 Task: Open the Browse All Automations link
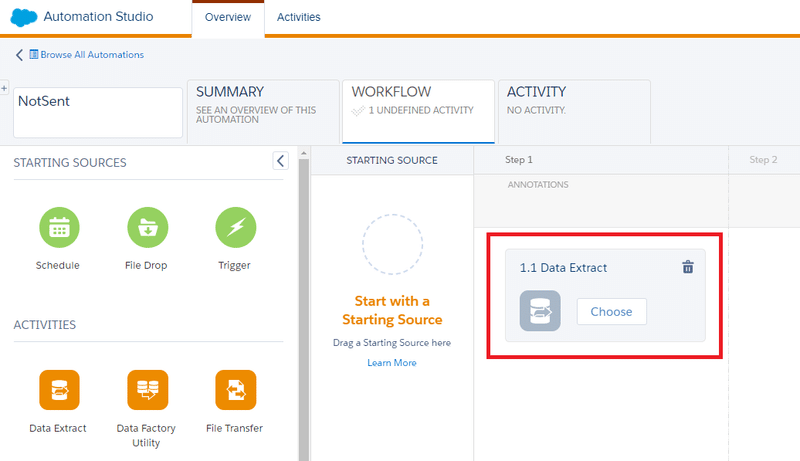pos(92,55)
